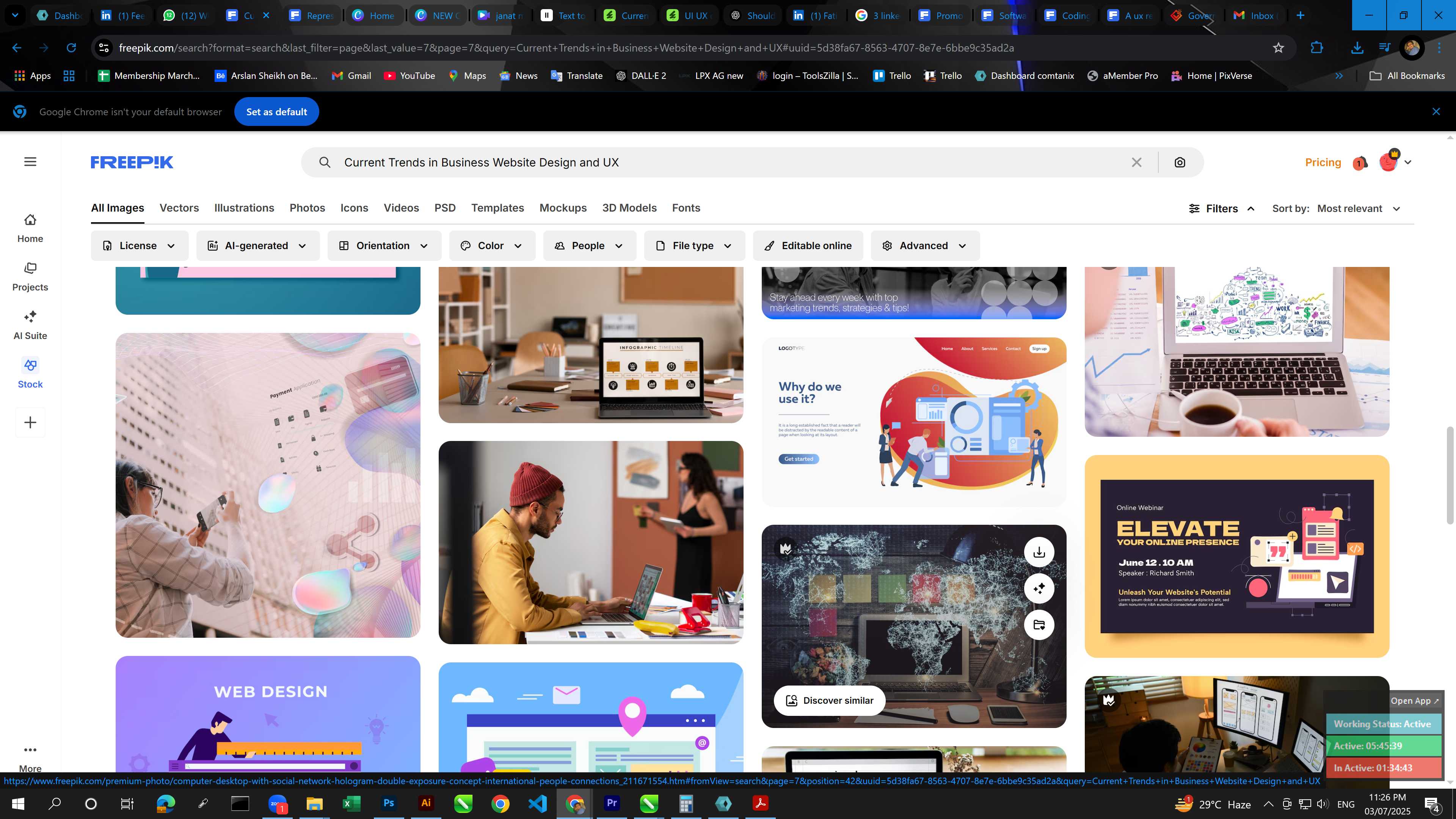Click the page vertical scrollbar thumb
Screen dimensions: 1456x819
coord(1451,476)
